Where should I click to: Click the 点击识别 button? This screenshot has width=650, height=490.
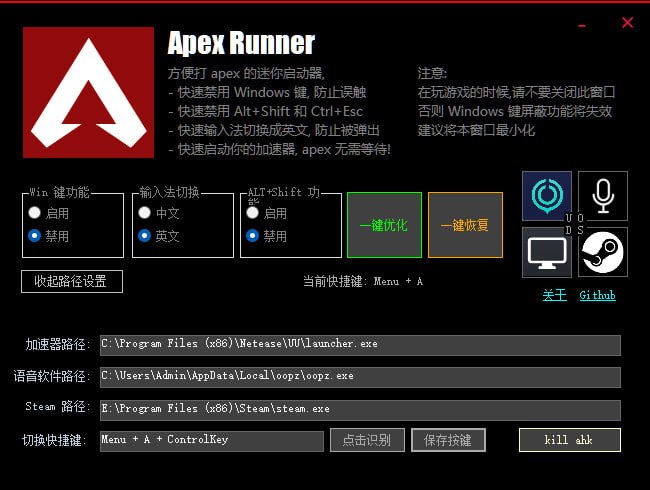(367, 440)
